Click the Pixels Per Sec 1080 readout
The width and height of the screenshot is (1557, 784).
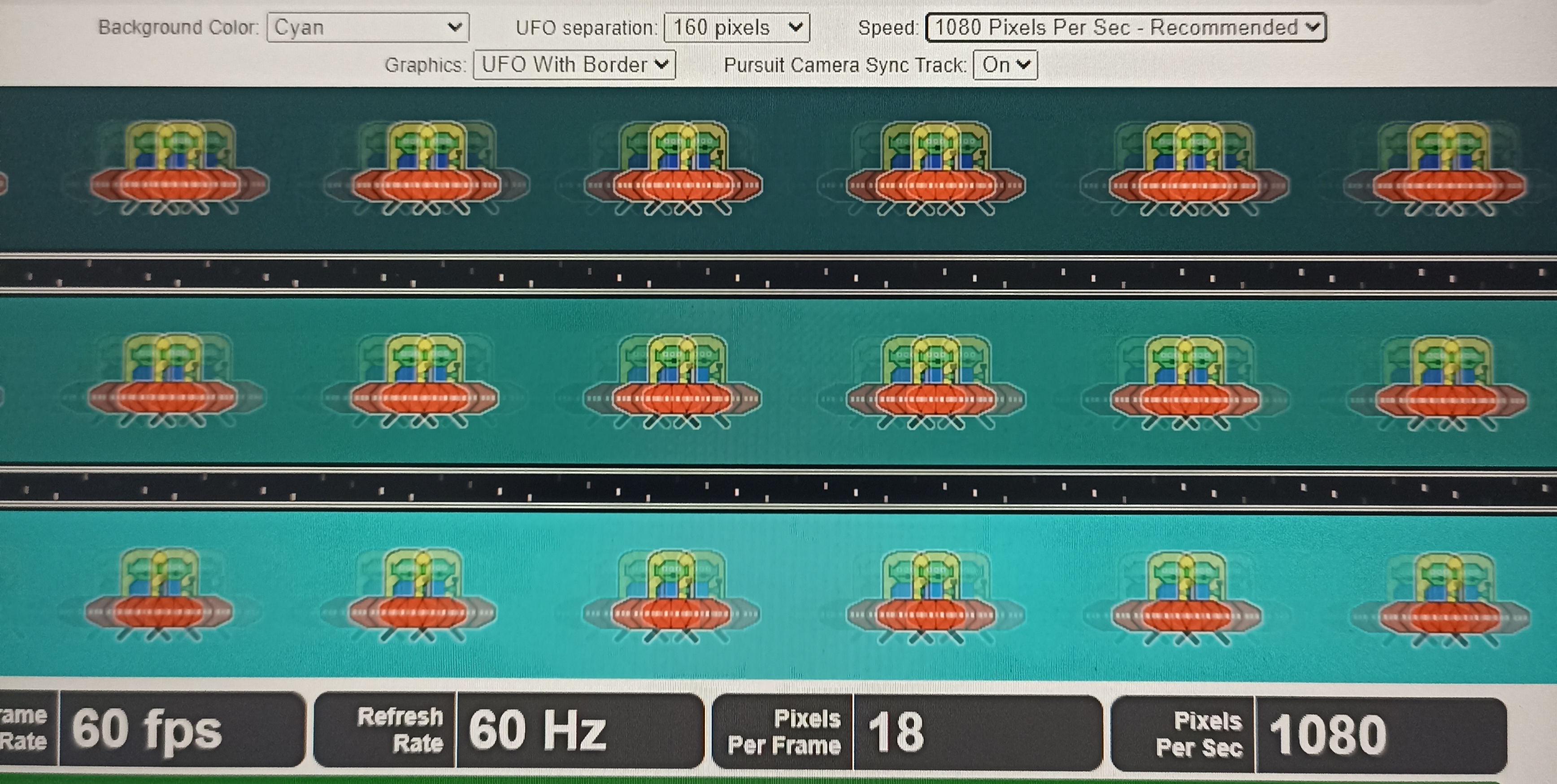tap(1327, 735)
